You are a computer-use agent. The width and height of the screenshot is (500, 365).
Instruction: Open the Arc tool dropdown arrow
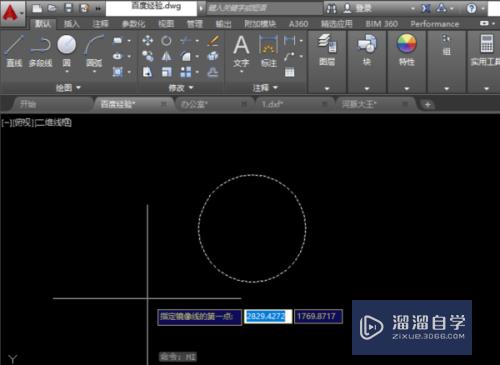94,72
